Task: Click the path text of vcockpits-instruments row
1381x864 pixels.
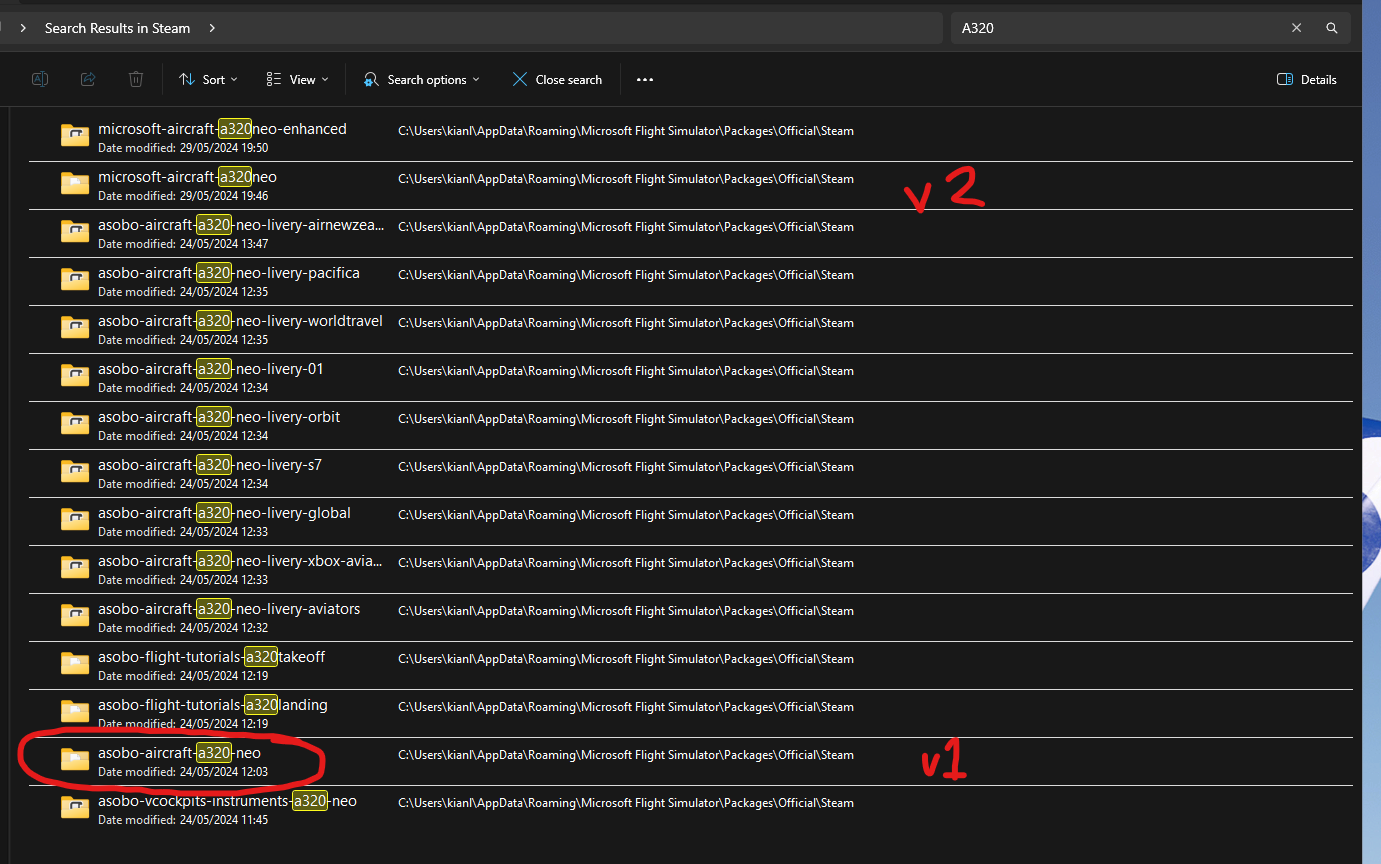Action: tap(626, 803)
